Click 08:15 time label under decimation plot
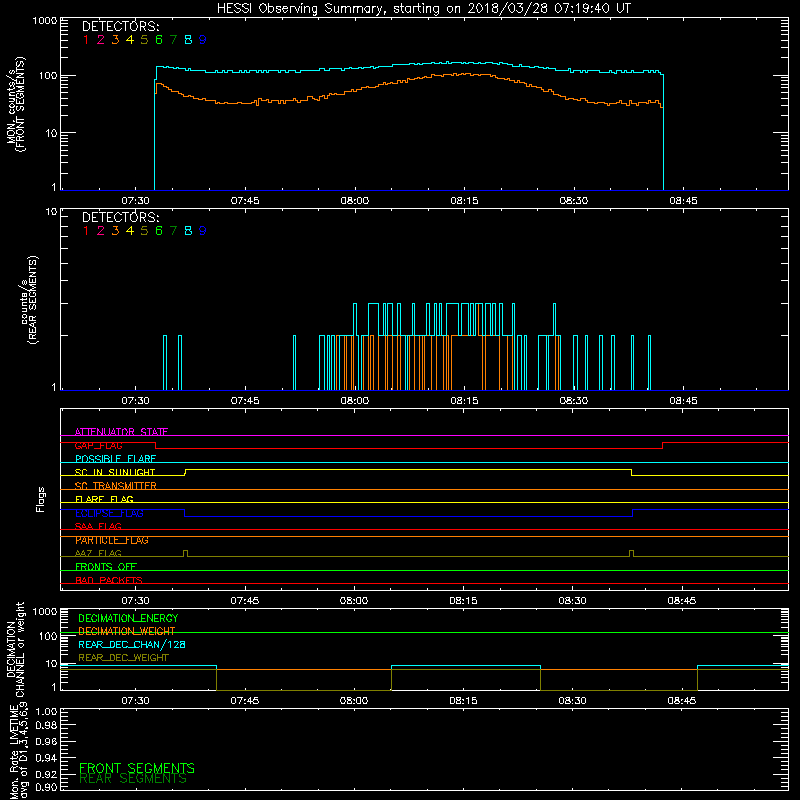The width and height of the screenshot is (800, 800). 463,701
